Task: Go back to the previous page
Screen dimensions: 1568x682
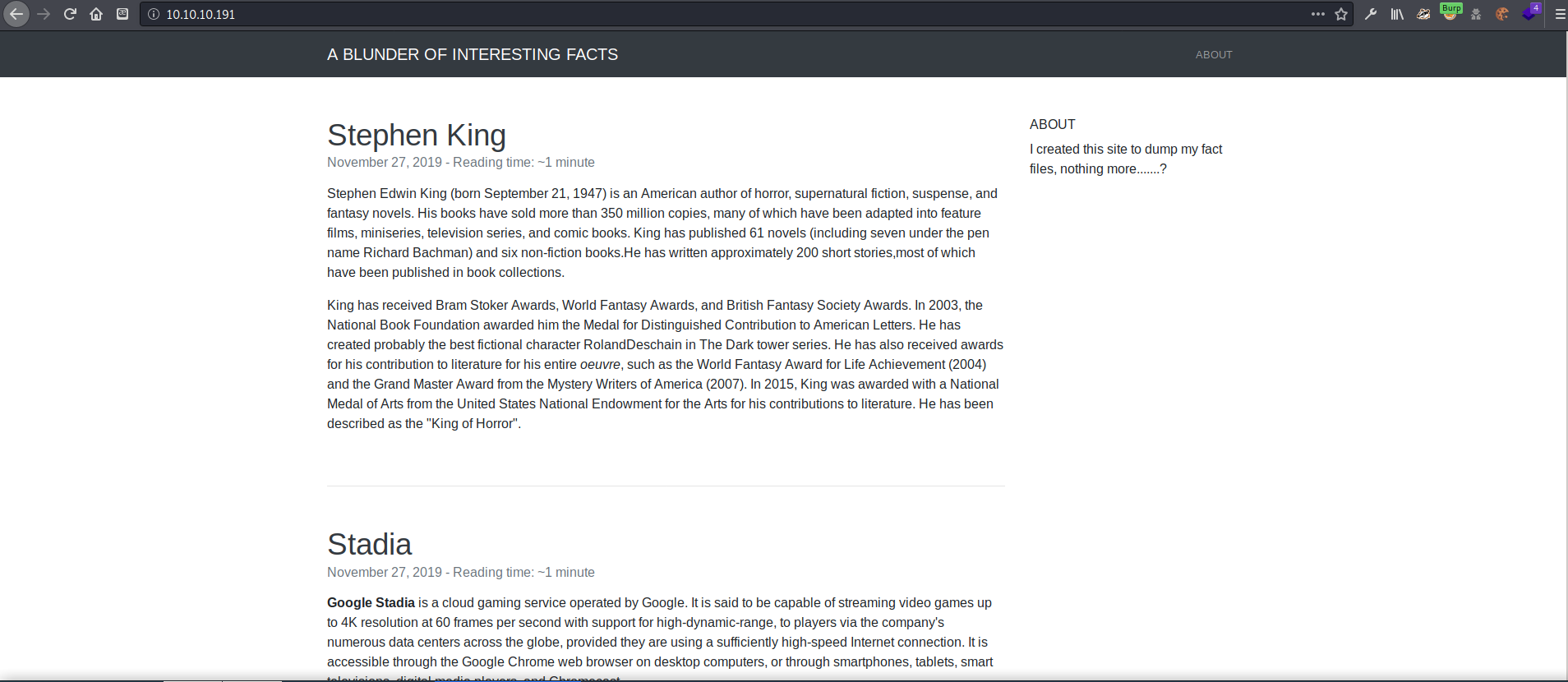Action: [x=16, y=14]
